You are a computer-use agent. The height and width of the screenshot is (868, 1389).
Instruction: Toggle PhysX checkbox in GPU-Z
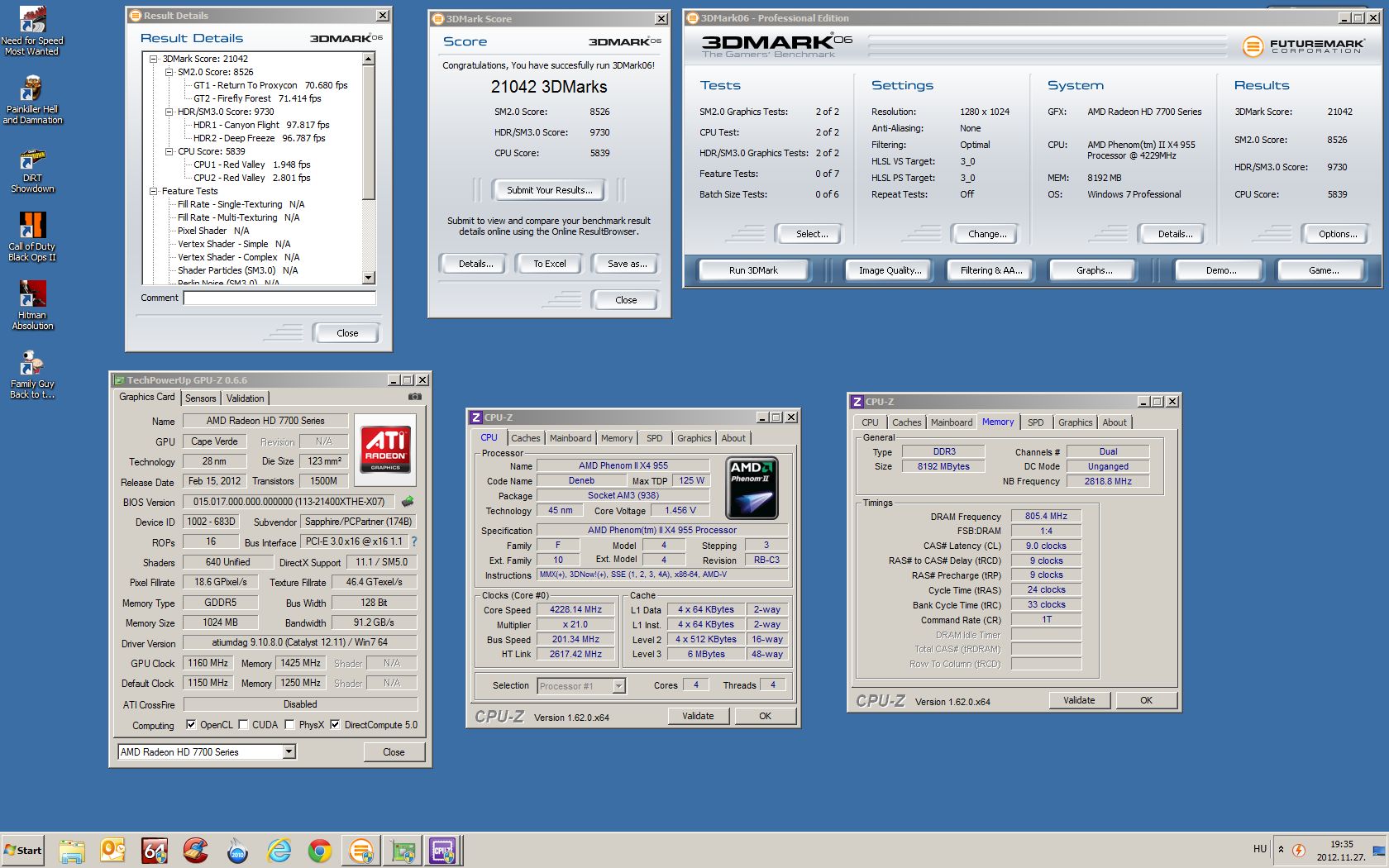click(289, 724)
